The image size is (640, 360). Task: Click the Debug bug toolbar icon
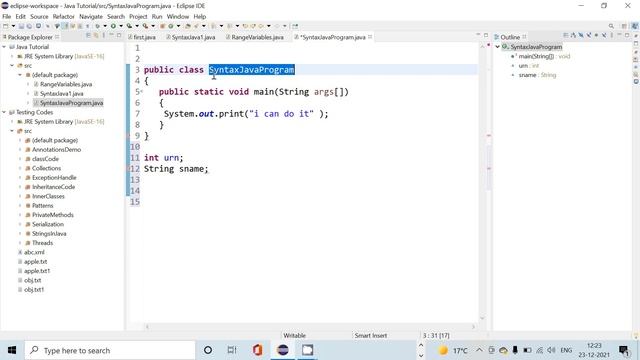point(98,26)
